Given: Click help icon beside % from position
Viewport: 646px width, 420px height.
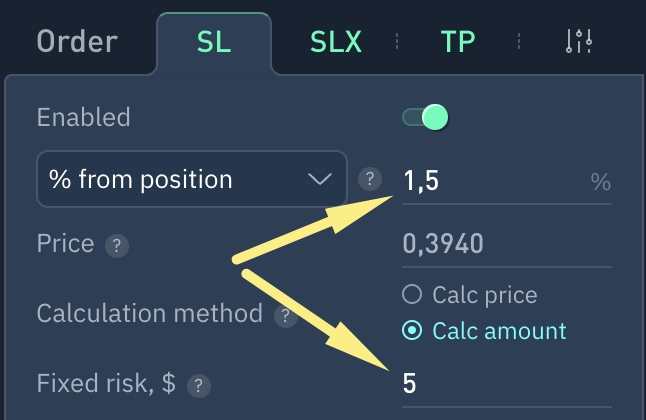Looking at the screenshot, I should 370,179.
